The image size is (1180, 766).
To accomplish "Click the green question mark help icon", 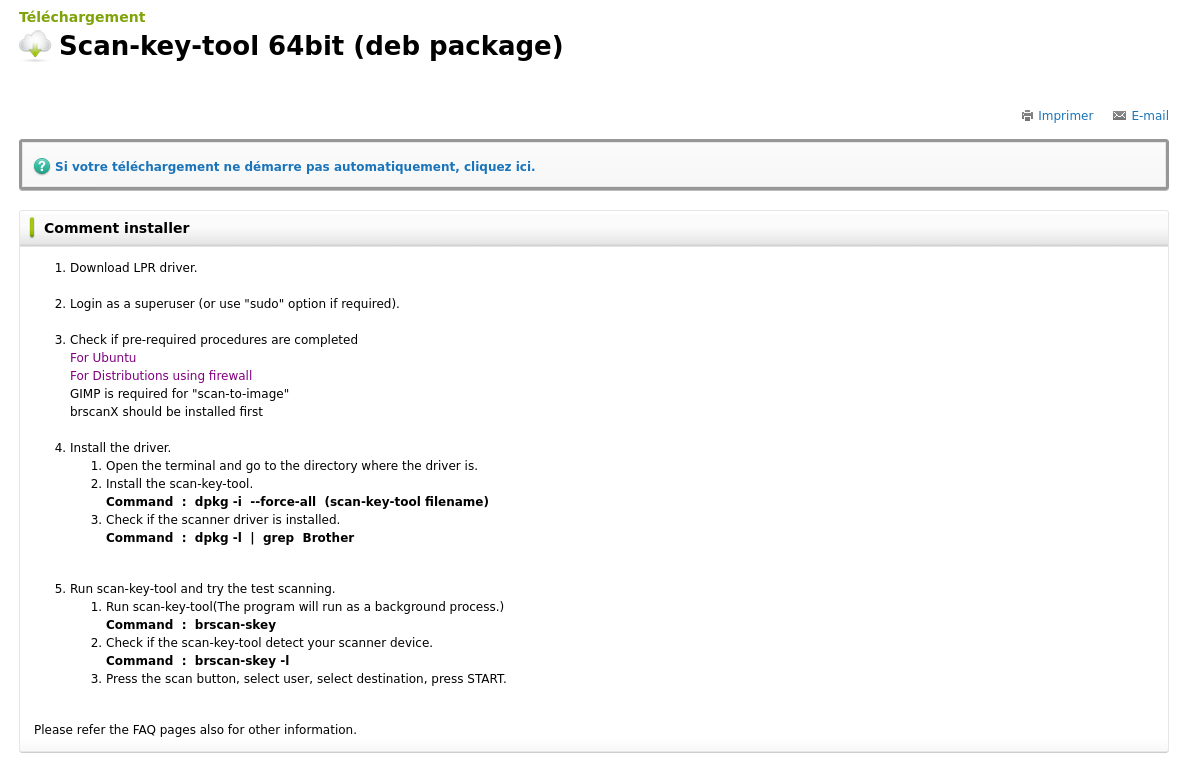I will [42, 166].
